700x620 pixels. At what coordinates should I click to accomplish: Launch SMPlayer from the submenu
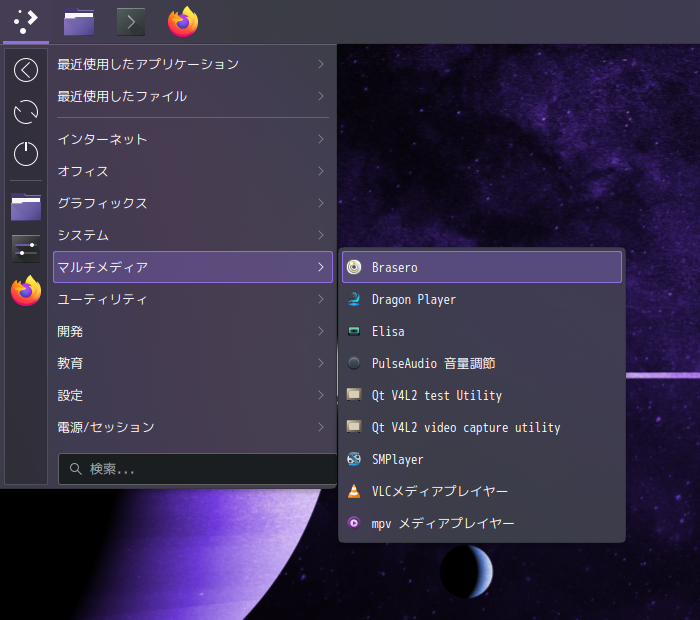482,459
